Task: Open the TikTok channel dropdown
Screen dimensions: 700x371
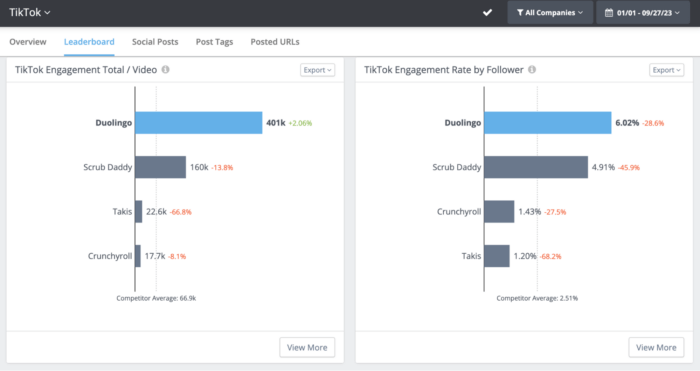Action: pyautogui.click(x=29, y=13)
